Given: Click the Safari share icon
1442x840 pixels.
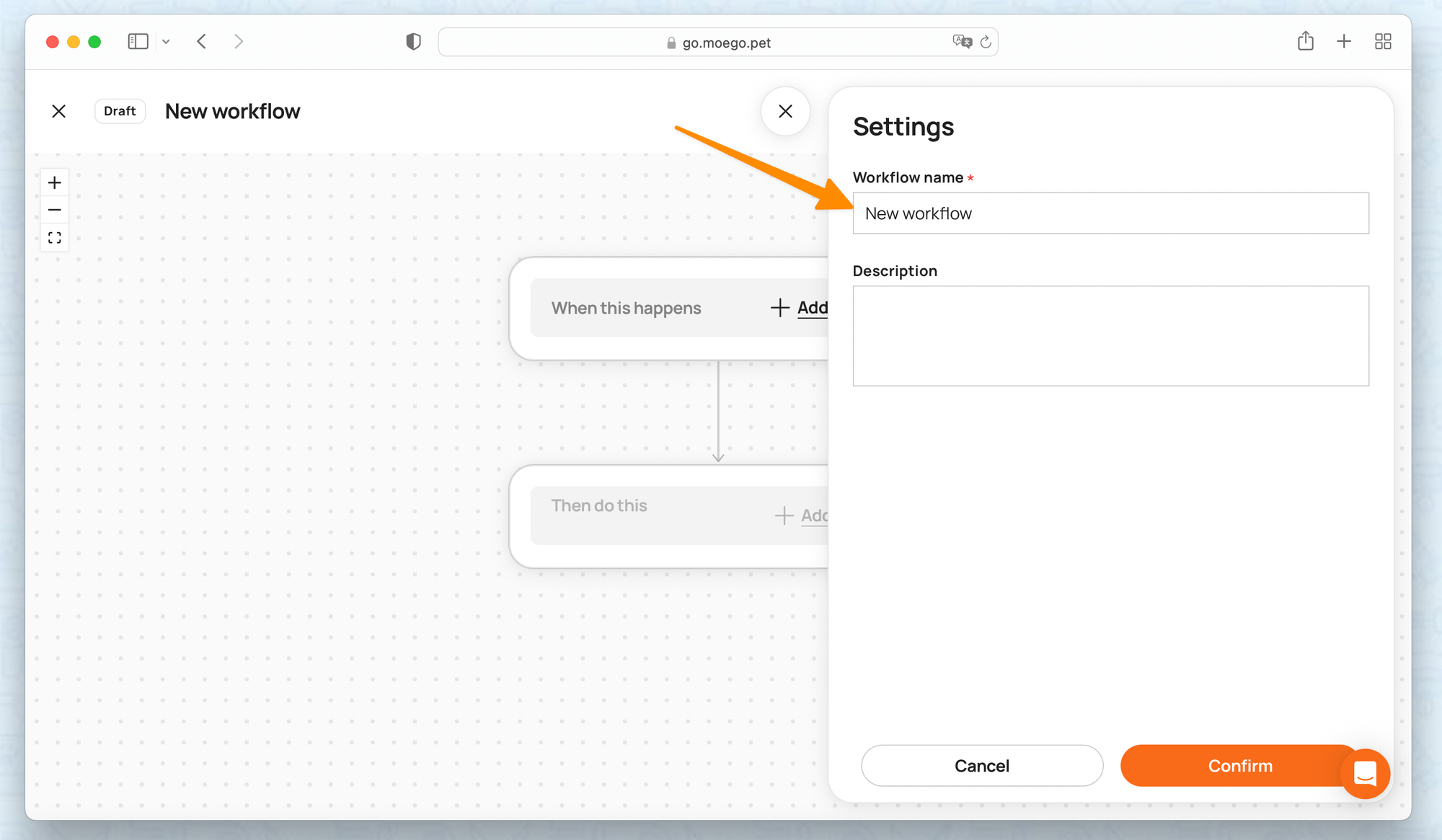Looking at the screenshot, I should [1305, 41].
